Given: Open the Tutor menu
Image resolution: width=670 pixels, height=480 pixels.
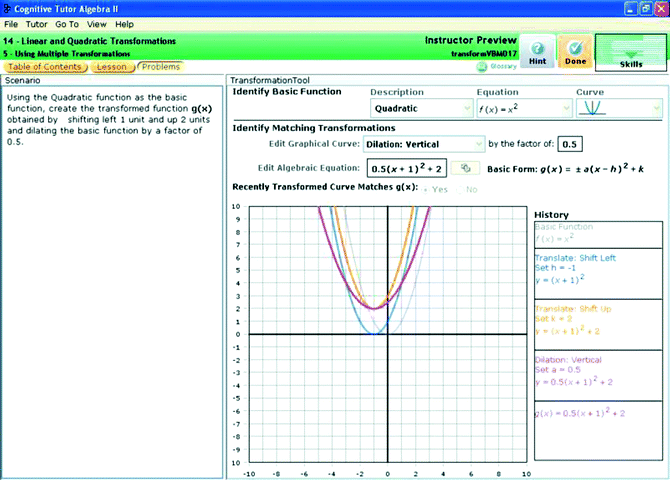Looking at the screenshot, I should (x=36, y=24).
